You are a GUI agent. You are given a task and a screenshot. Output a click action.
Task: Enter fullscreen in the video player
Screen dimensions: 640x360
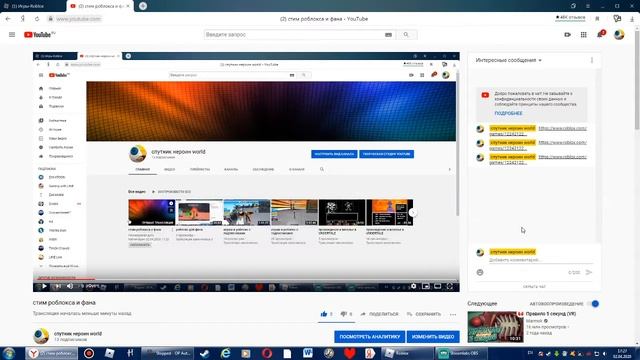click(450, 286)
